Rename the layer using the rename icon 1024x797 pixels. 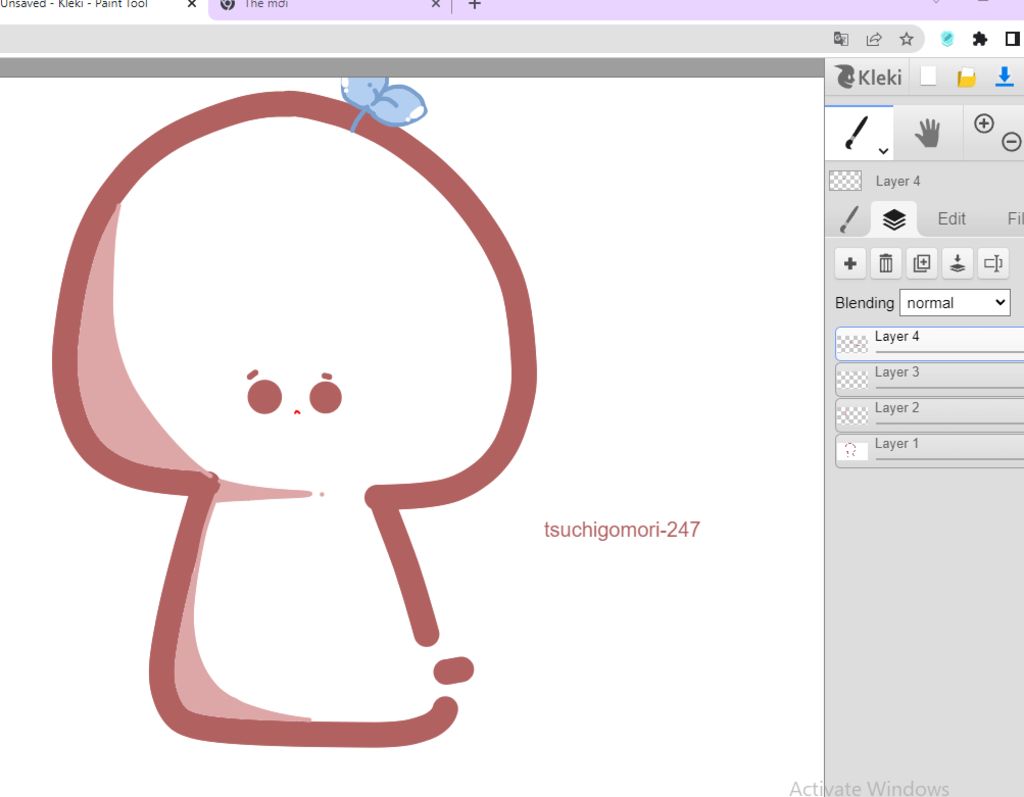[x=993, y=263]
